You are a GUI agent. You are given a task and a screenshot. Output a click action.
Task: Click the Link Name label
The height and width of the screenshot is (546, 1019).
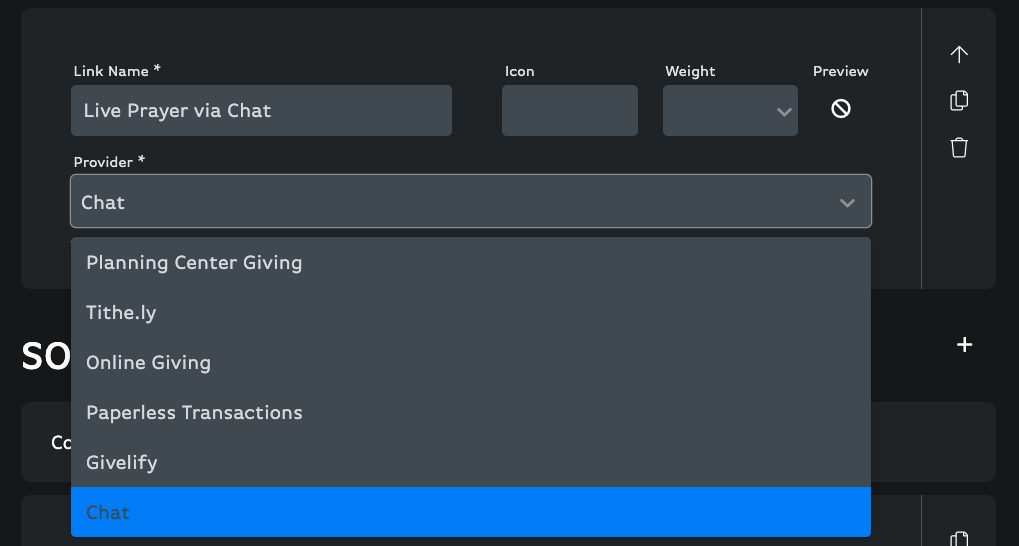(117, 71)
